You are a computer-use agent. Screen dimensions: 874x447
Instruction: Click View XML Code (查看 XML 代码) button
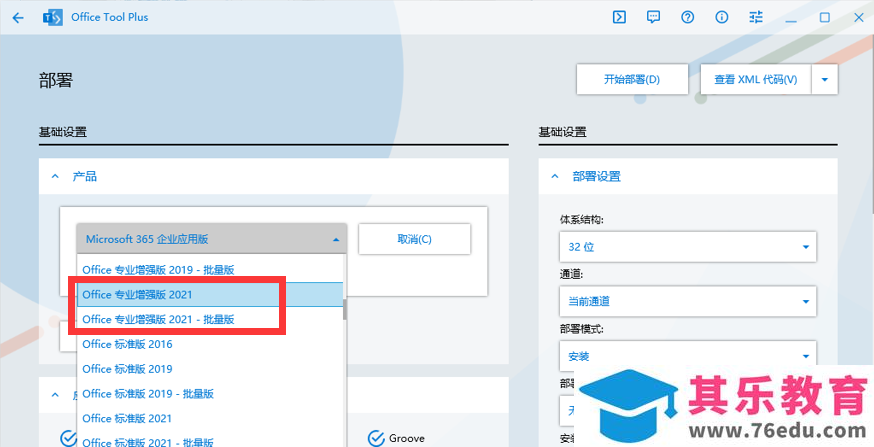756,79
